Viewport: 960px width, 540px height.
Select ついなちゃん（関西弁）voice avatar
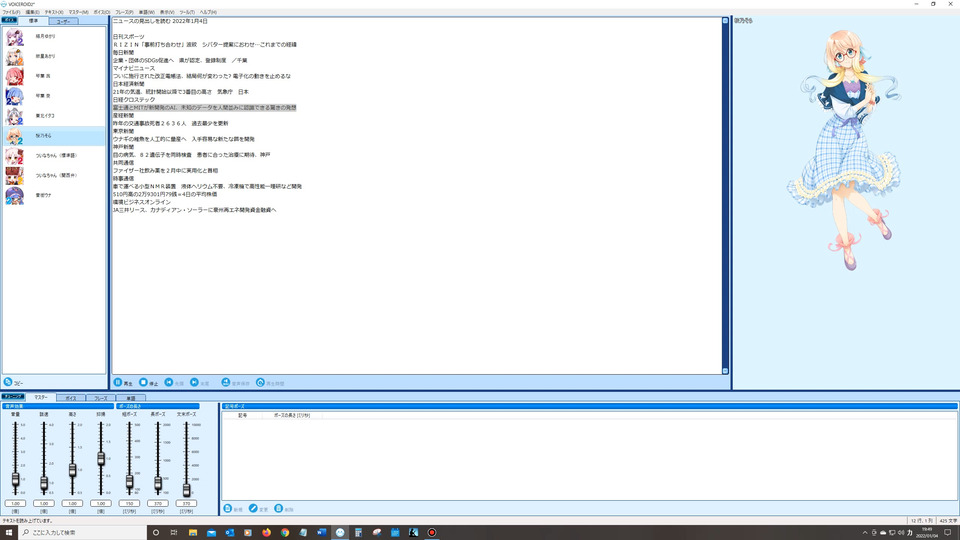tap(14, 176)
